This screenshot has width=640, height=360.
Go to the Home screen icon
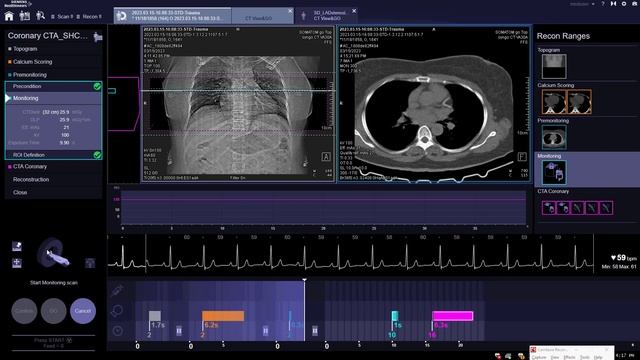(x=9, y=16)
